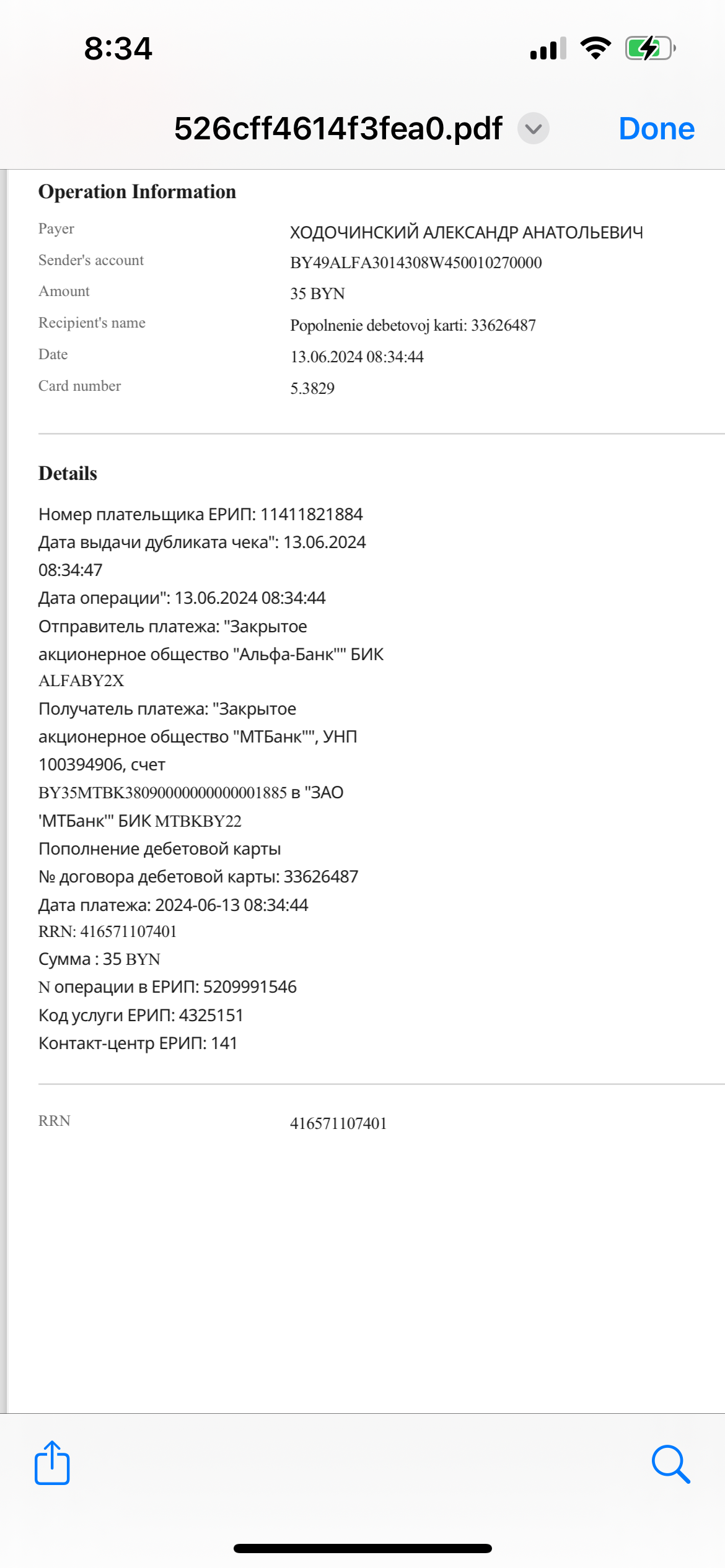Tap the battery charging indicator
This screenshot has height=1568, width=725.
coord(650,48)
